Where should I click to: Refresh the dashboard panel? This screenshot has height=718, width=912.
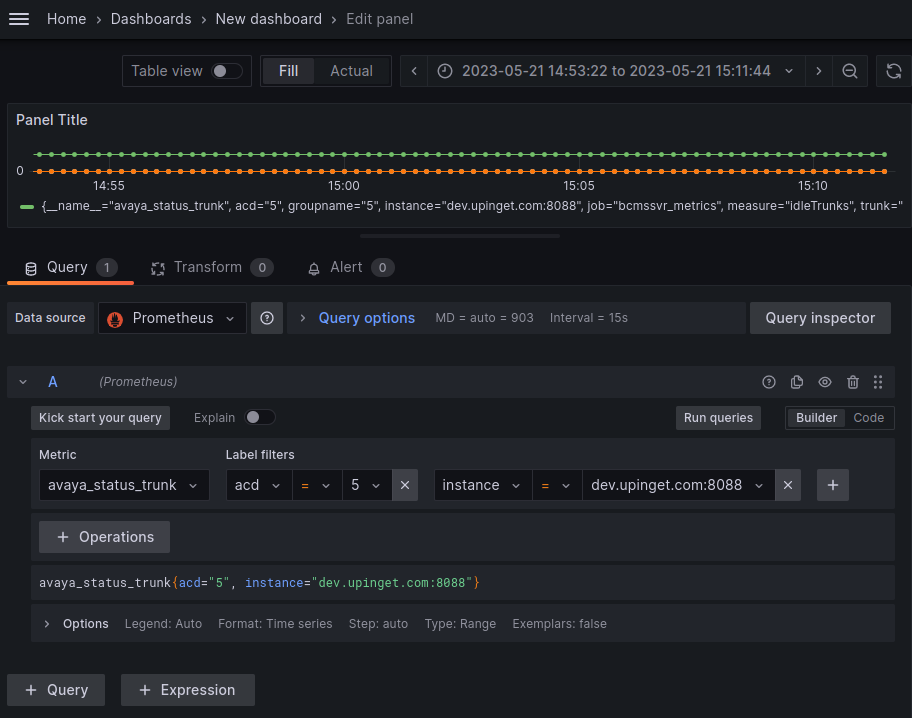pyautogui.click(x=893, y=71)
